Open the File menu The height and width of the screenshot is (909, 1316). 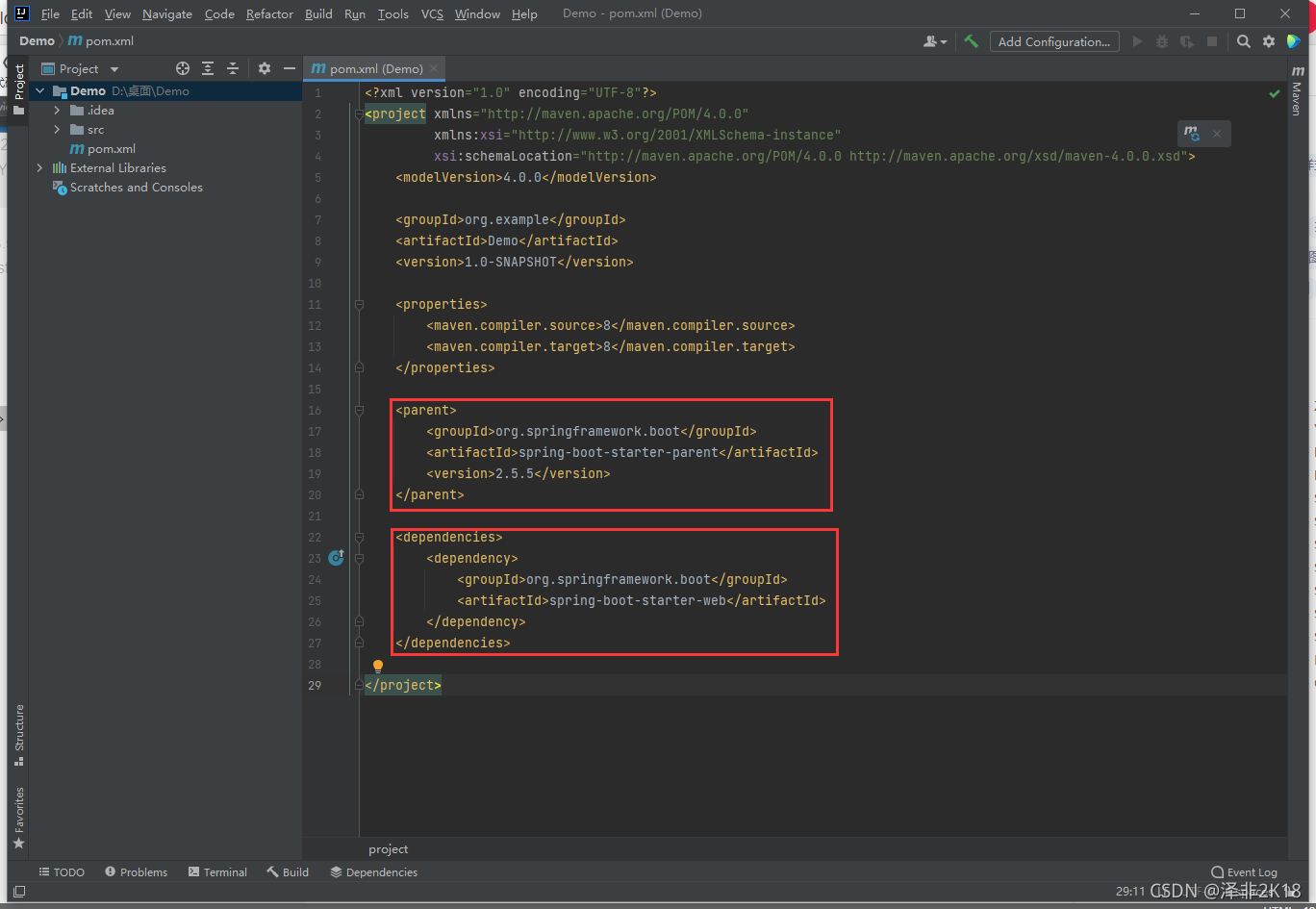(50, 13)
